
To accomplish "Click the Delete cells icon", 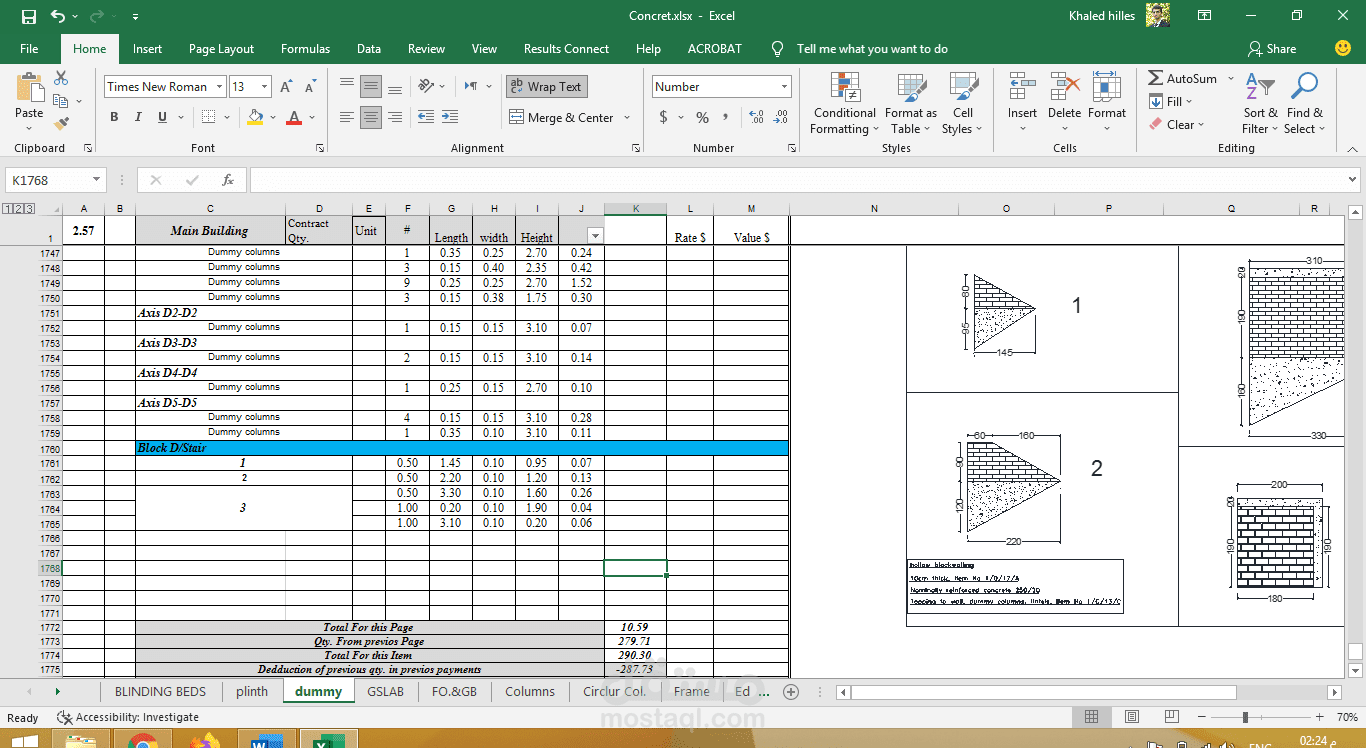I will tap(1064, 87).
